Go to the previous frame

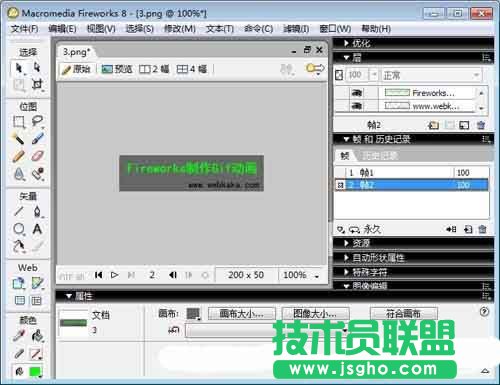[173, 275]
